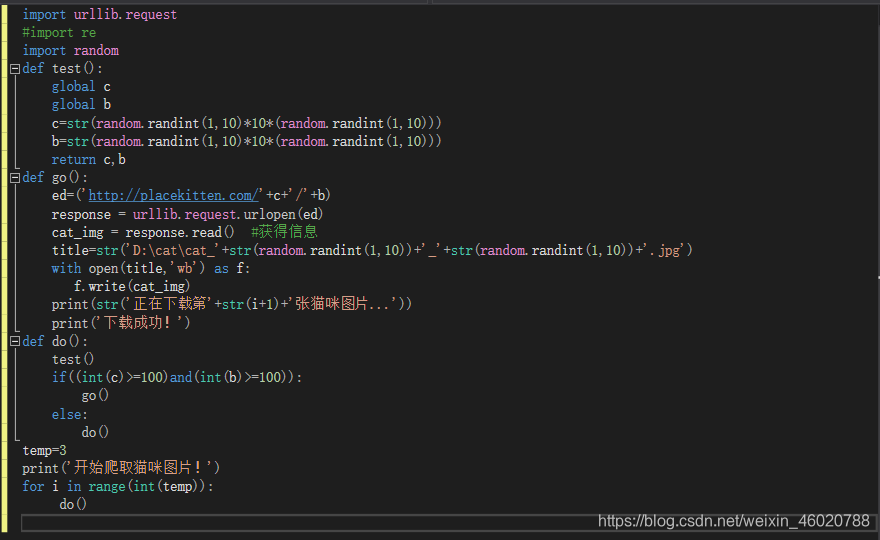Click 'cat_img = response.read()' code

(x=143, y=232)
